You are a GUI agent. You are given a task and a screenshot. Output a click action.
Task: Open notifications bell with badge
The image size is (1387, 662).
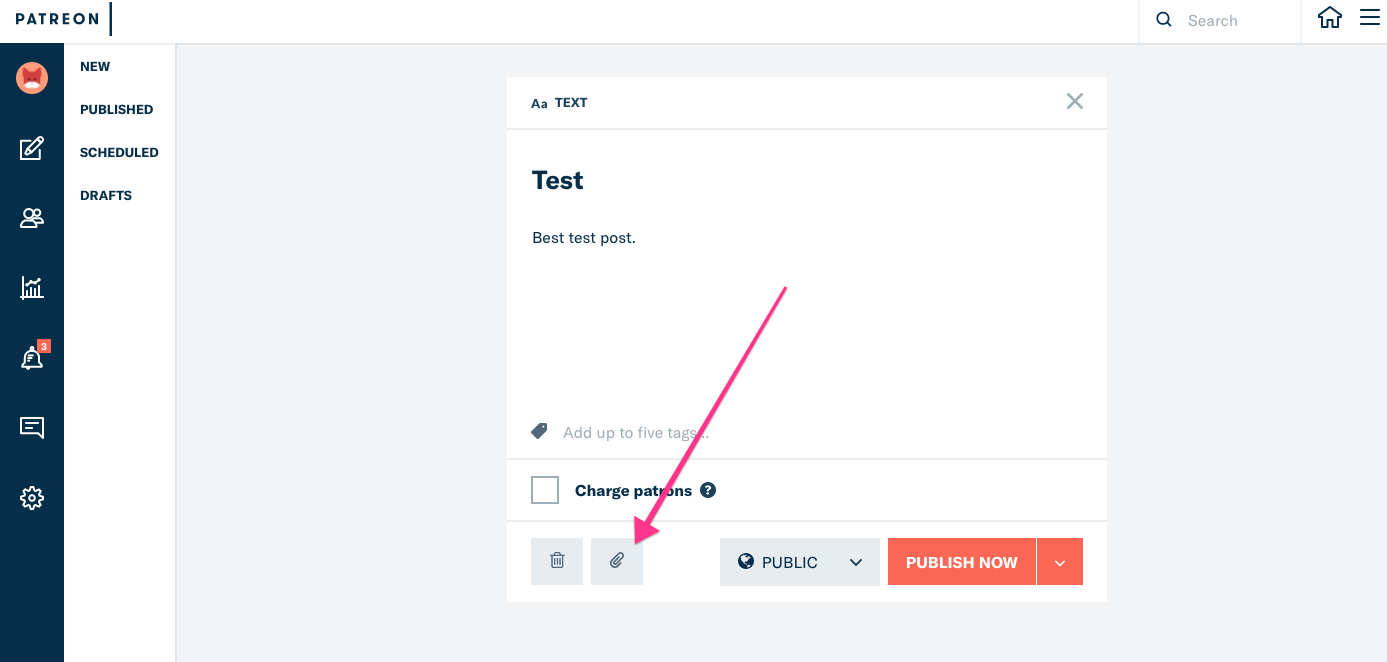[x=32, y=358]
